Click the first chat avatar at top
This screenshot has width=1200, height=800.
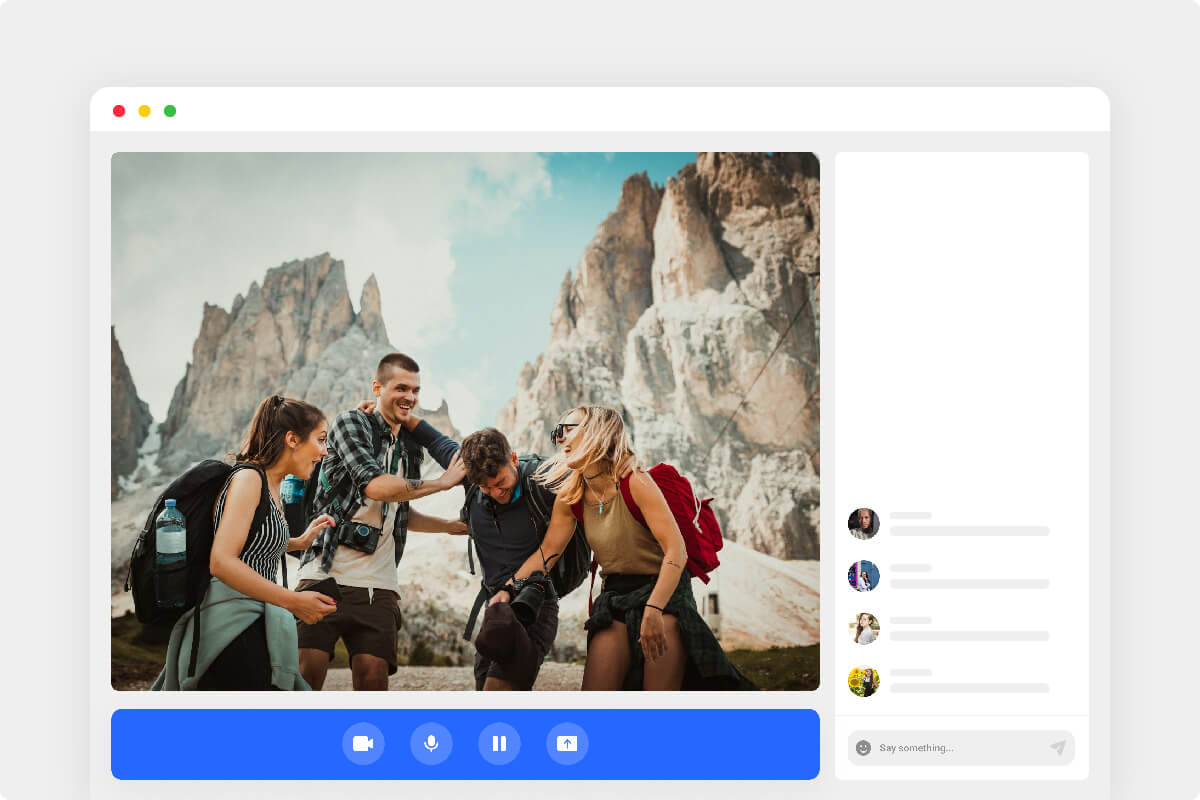click(864, 523)
